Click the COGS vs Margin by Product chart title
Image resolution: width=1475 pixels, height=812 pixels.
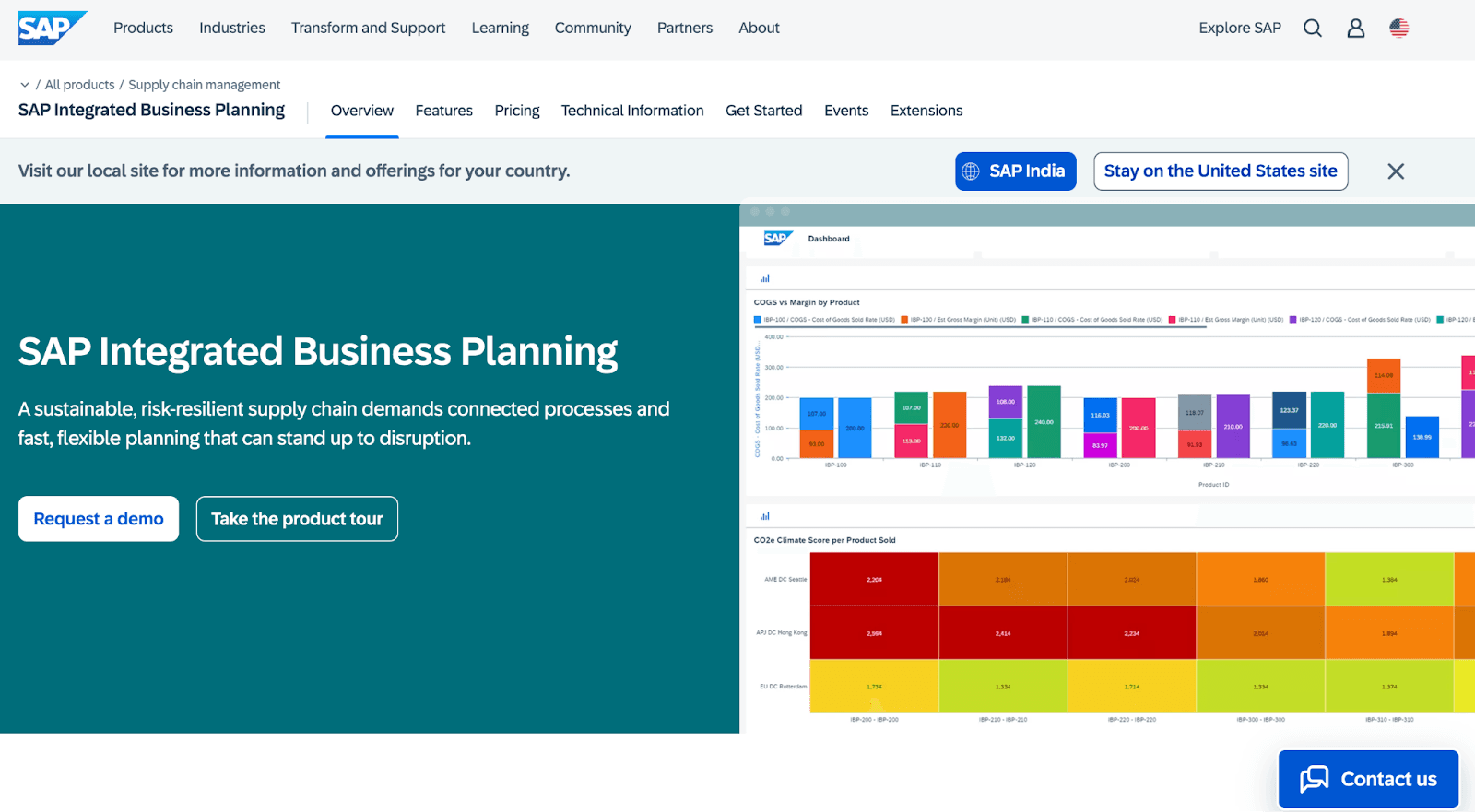pyautogui.click(x=807, y=302)
